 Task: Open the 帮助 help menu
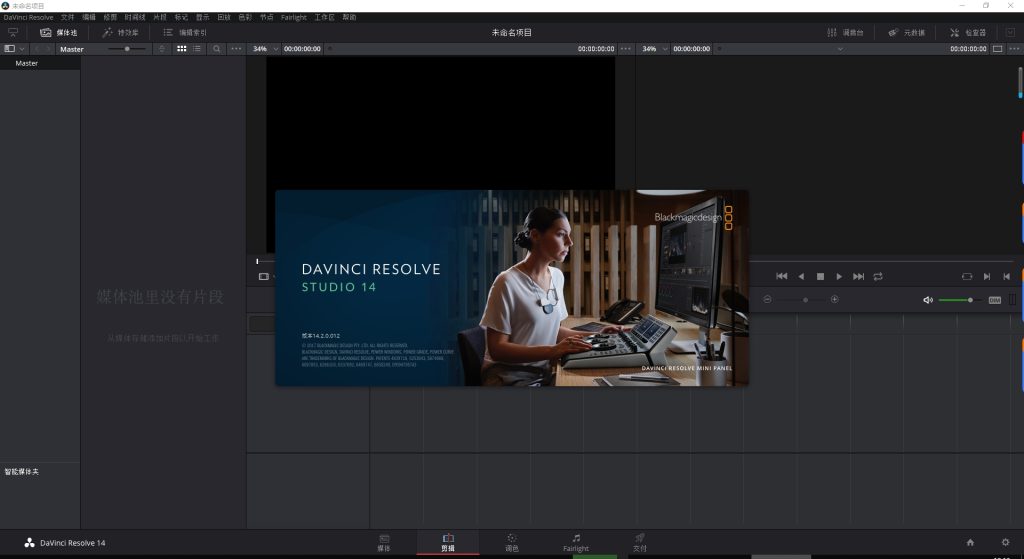(349, 18)
